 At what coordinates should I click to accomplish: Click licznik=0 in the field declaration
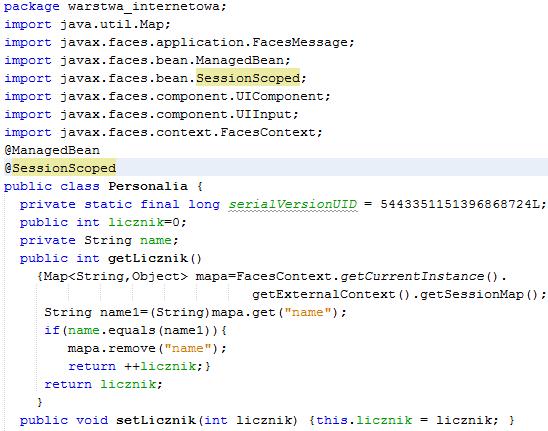[144, 222]
